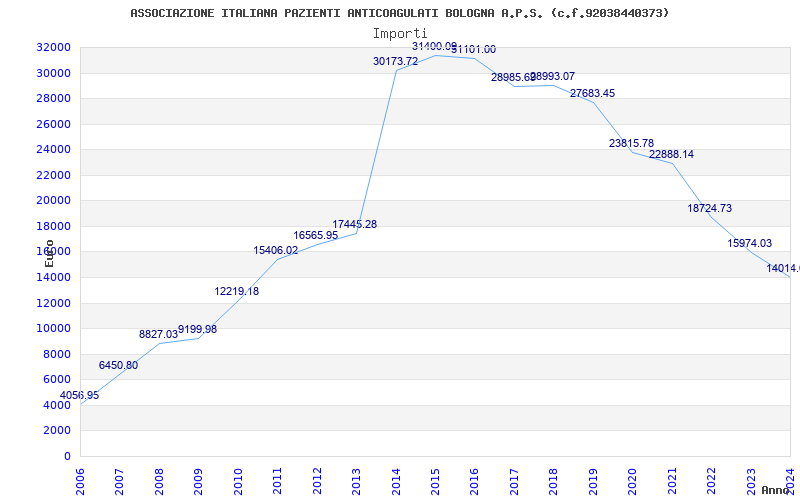Click the 28993.07 data label
This screenshot has width=800, height=500.
[x=553, y=77]
